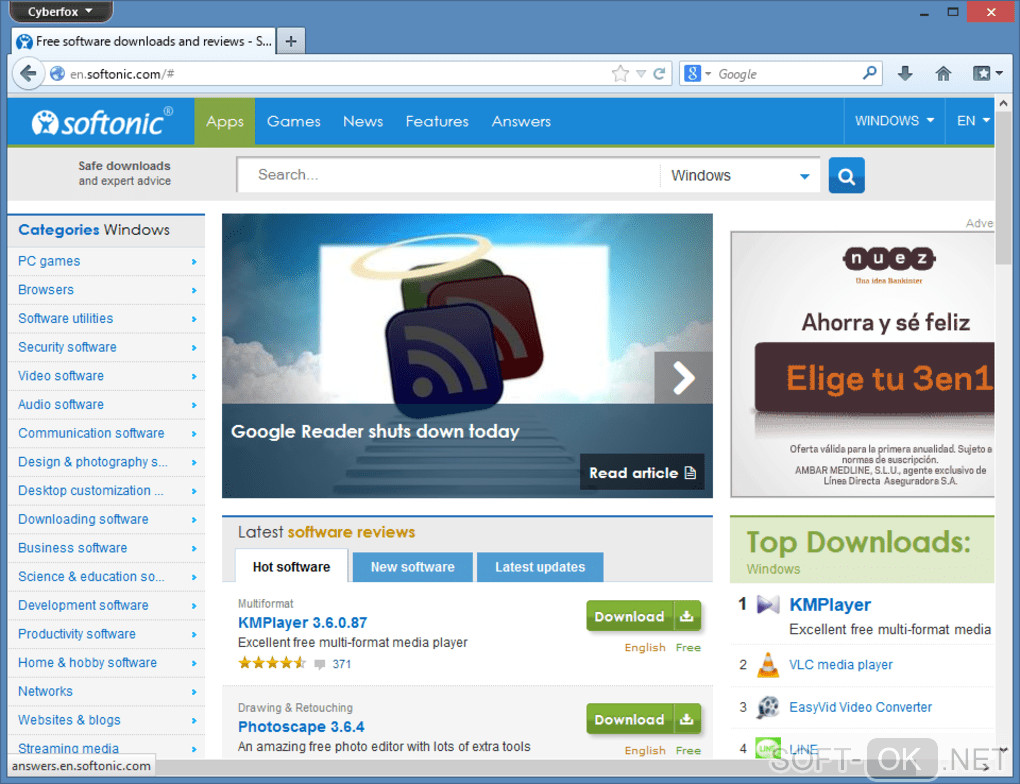The height and width of the screenshot is (784, 1020).
Task: Open the downloads arrow icon in toolbar
Action: tap(905, 74)
